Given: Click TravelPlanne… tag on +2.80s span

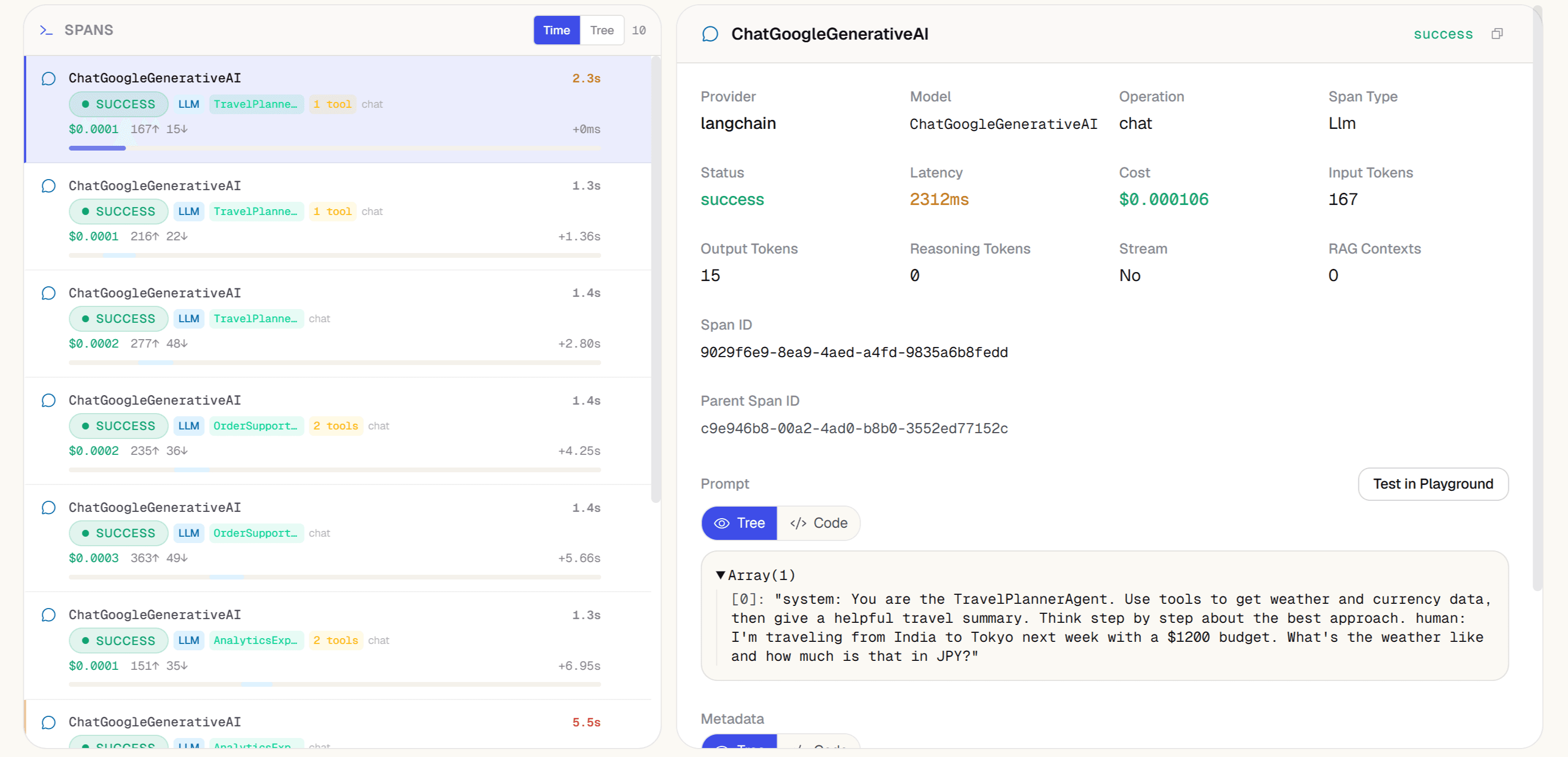Looking at the screenshot, I should pyautogui.click(x=256, y=319).
